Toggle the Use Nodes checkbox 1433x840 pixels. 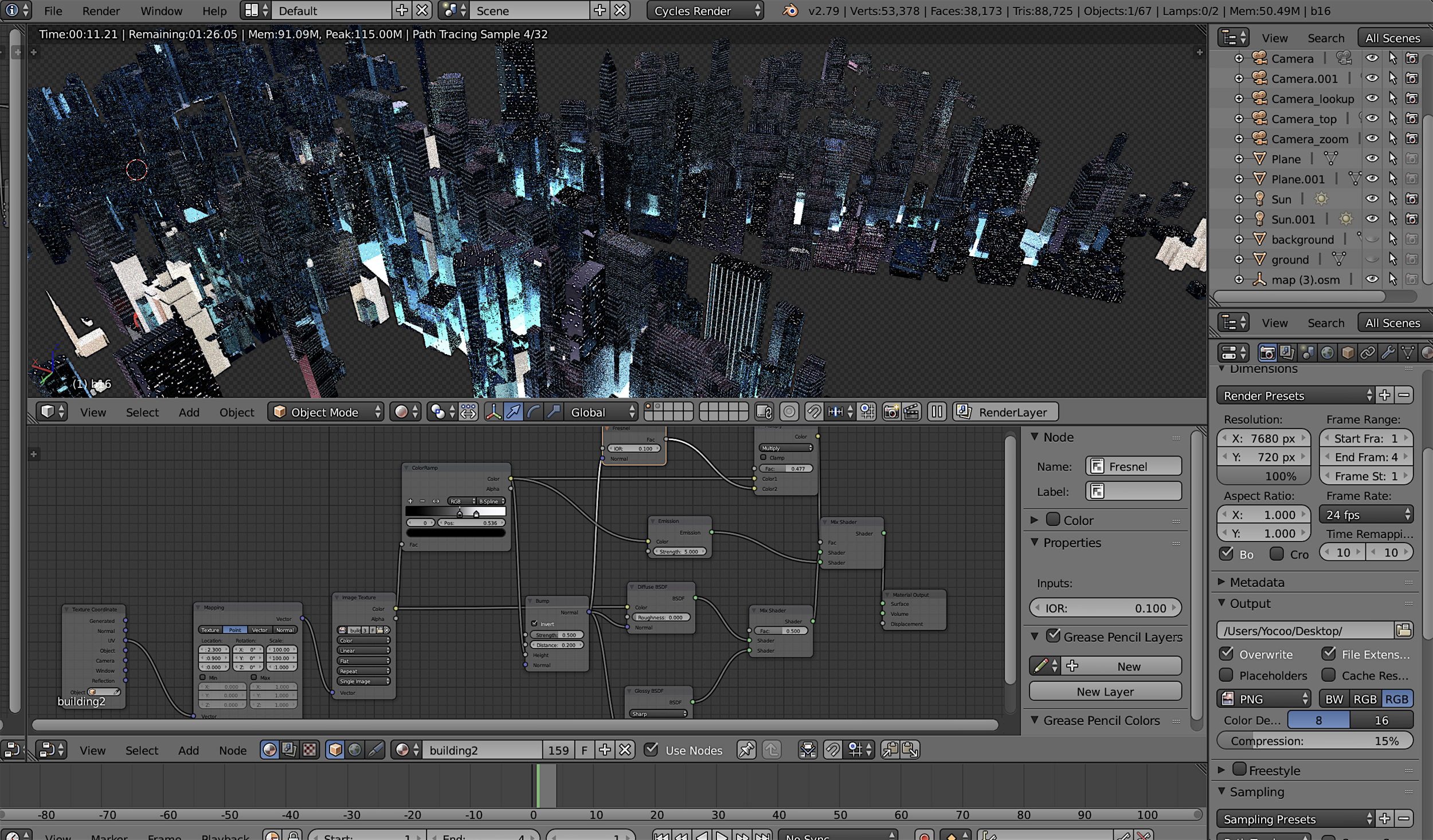click(x=651, y=749)
